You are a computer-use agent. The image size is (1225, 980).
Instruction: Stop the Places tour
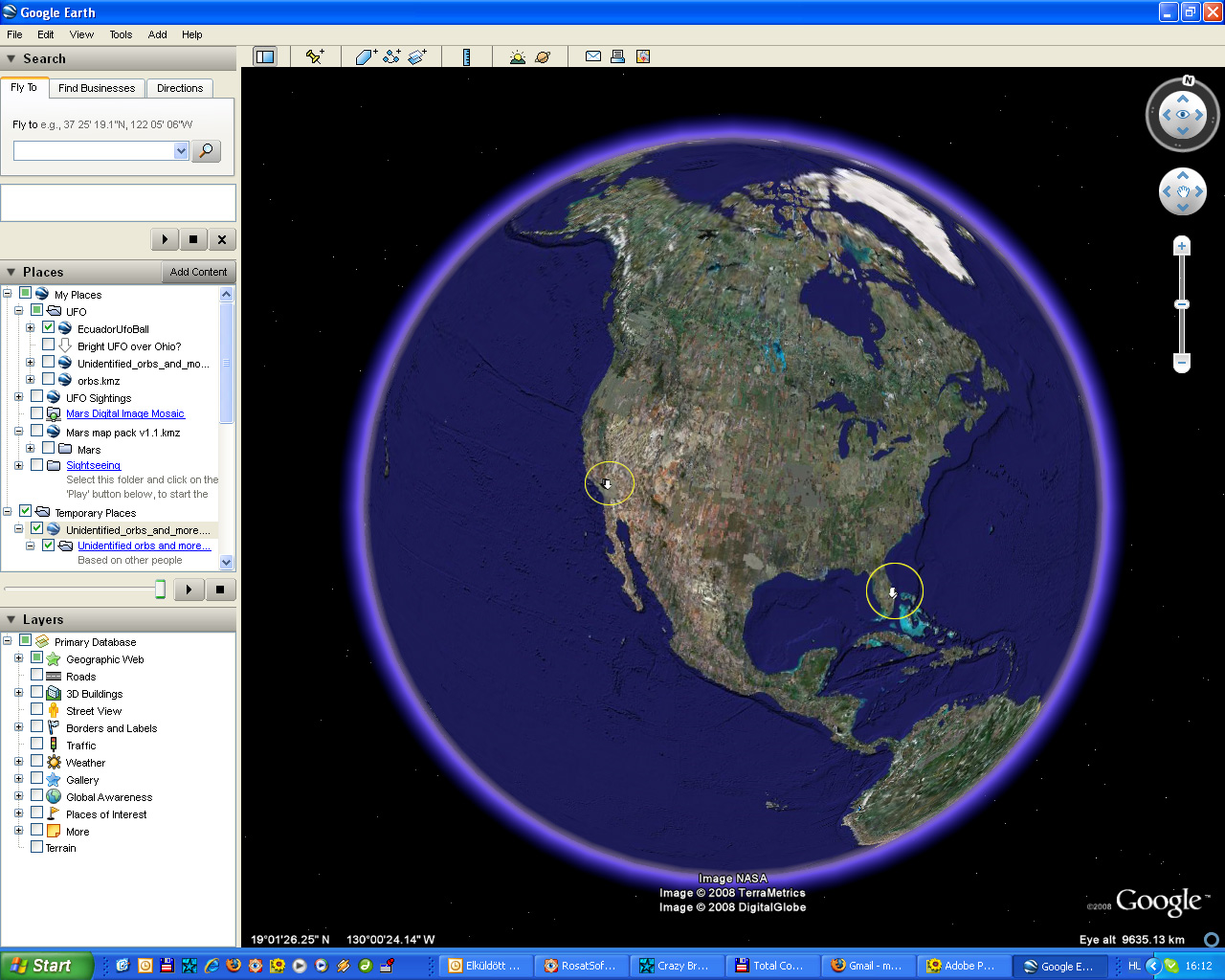click(220, 590)
